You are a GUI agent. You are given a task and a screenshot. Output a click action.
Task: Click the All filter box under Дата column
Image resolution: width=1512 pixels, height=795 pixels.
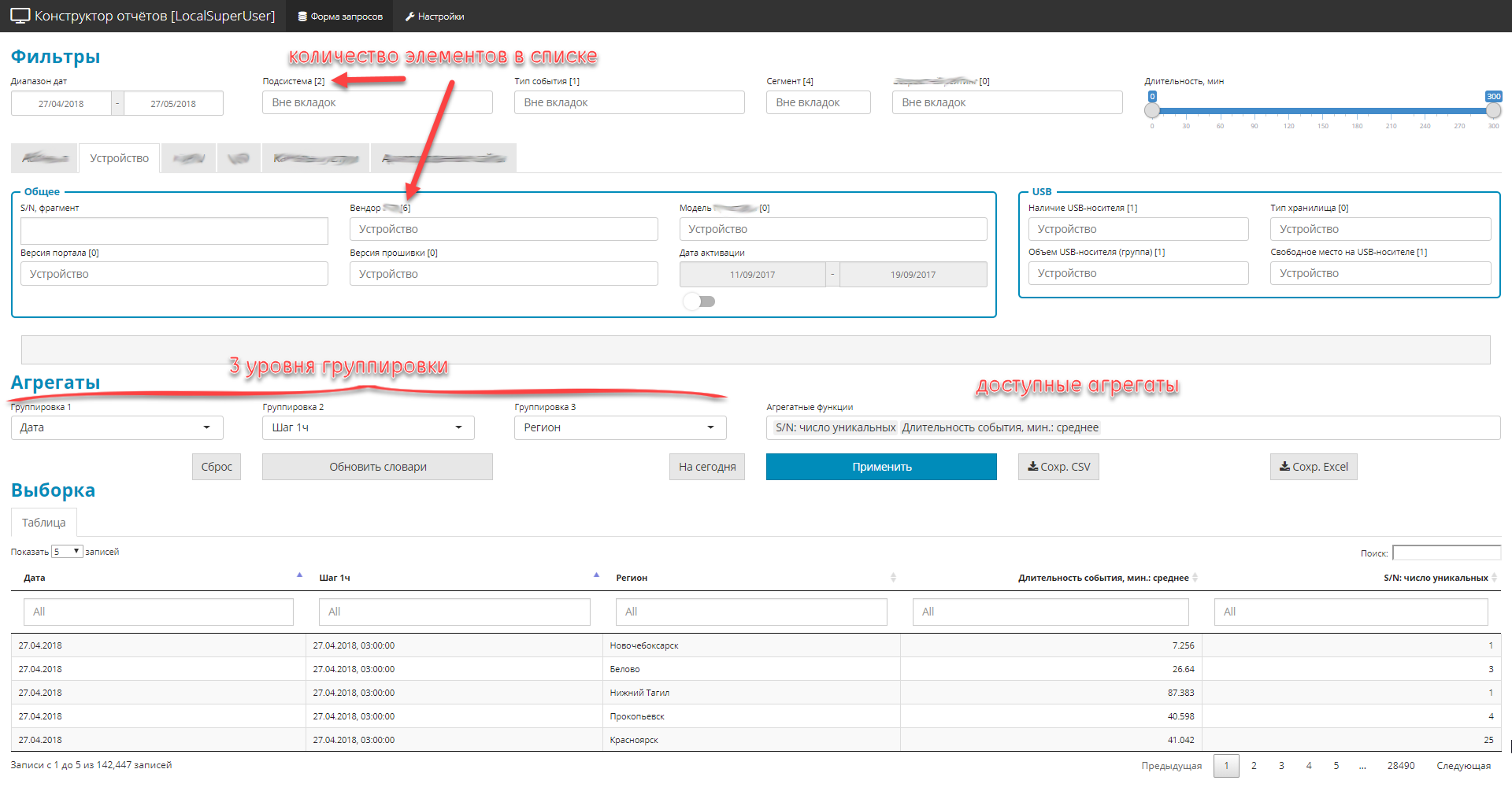tap(158, 612)
